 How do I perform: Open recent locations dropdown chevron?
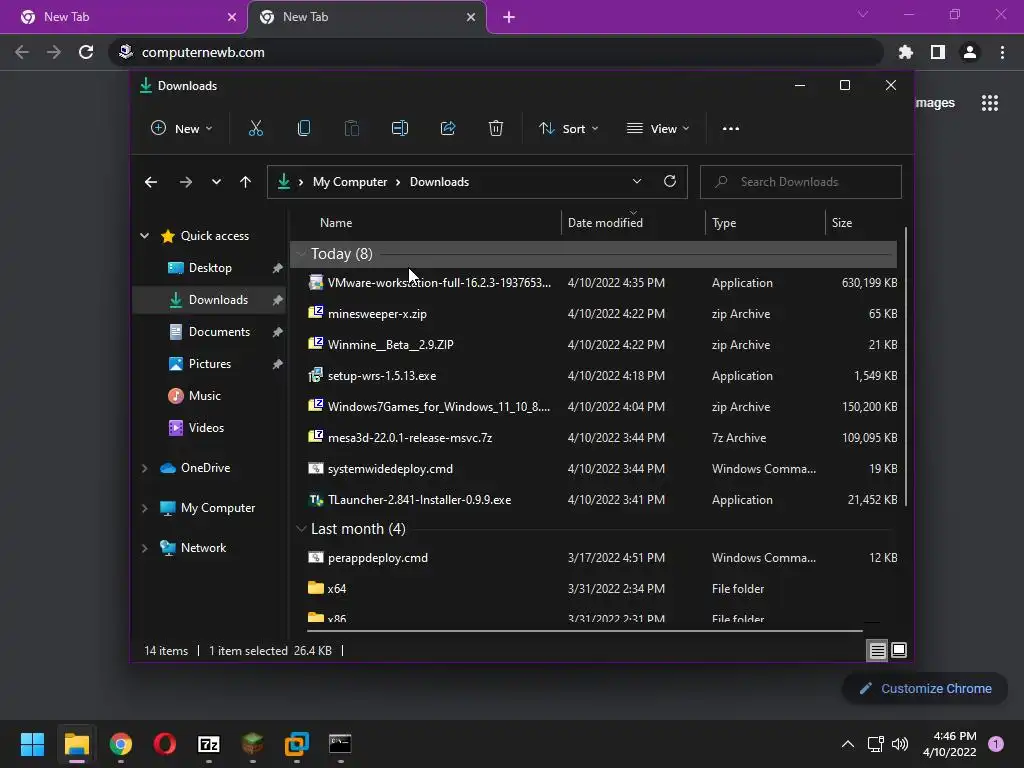pos(216,182)
